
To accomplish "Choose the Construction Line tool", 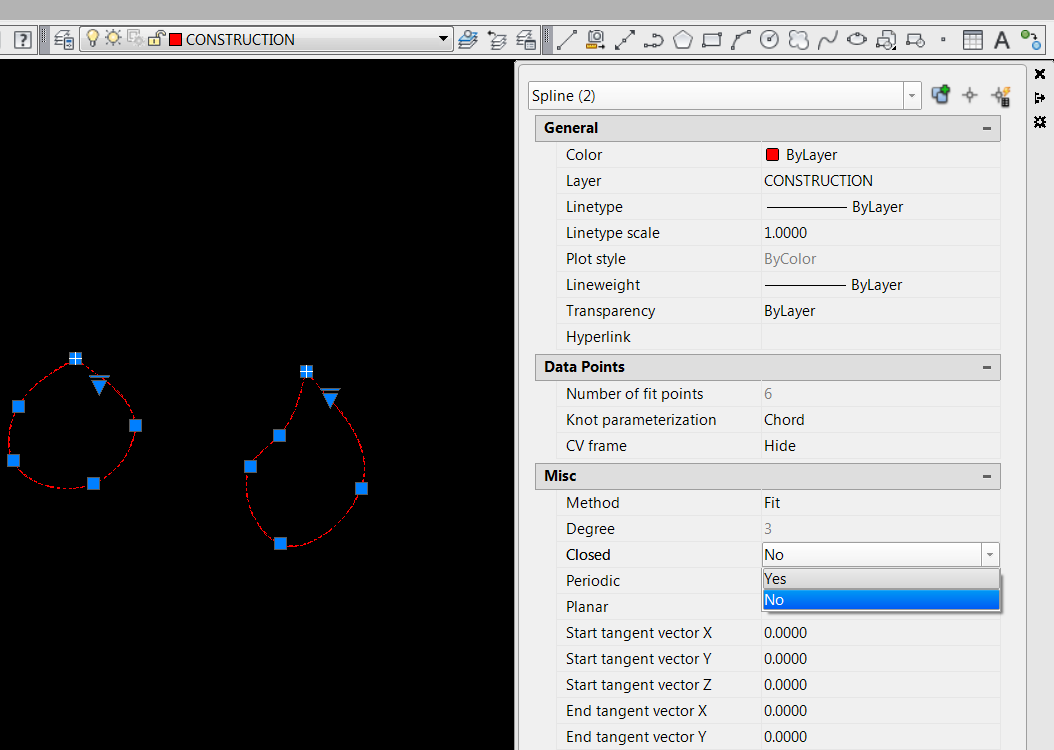I will [x=624, y=40].
